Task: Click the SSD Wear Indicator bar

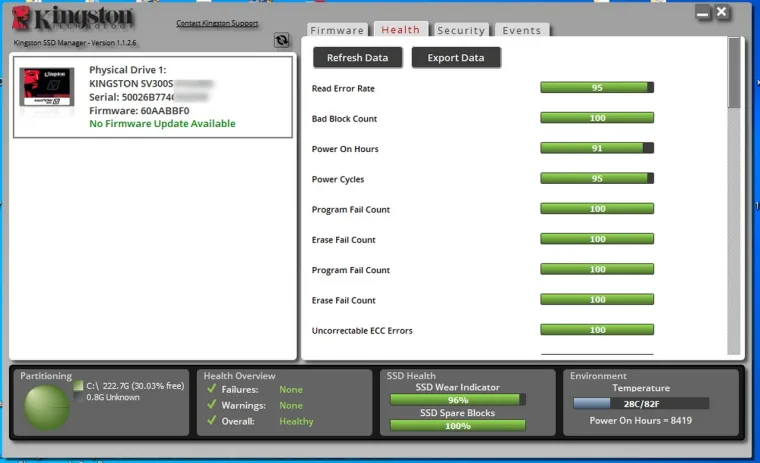Action: (457, 400)
